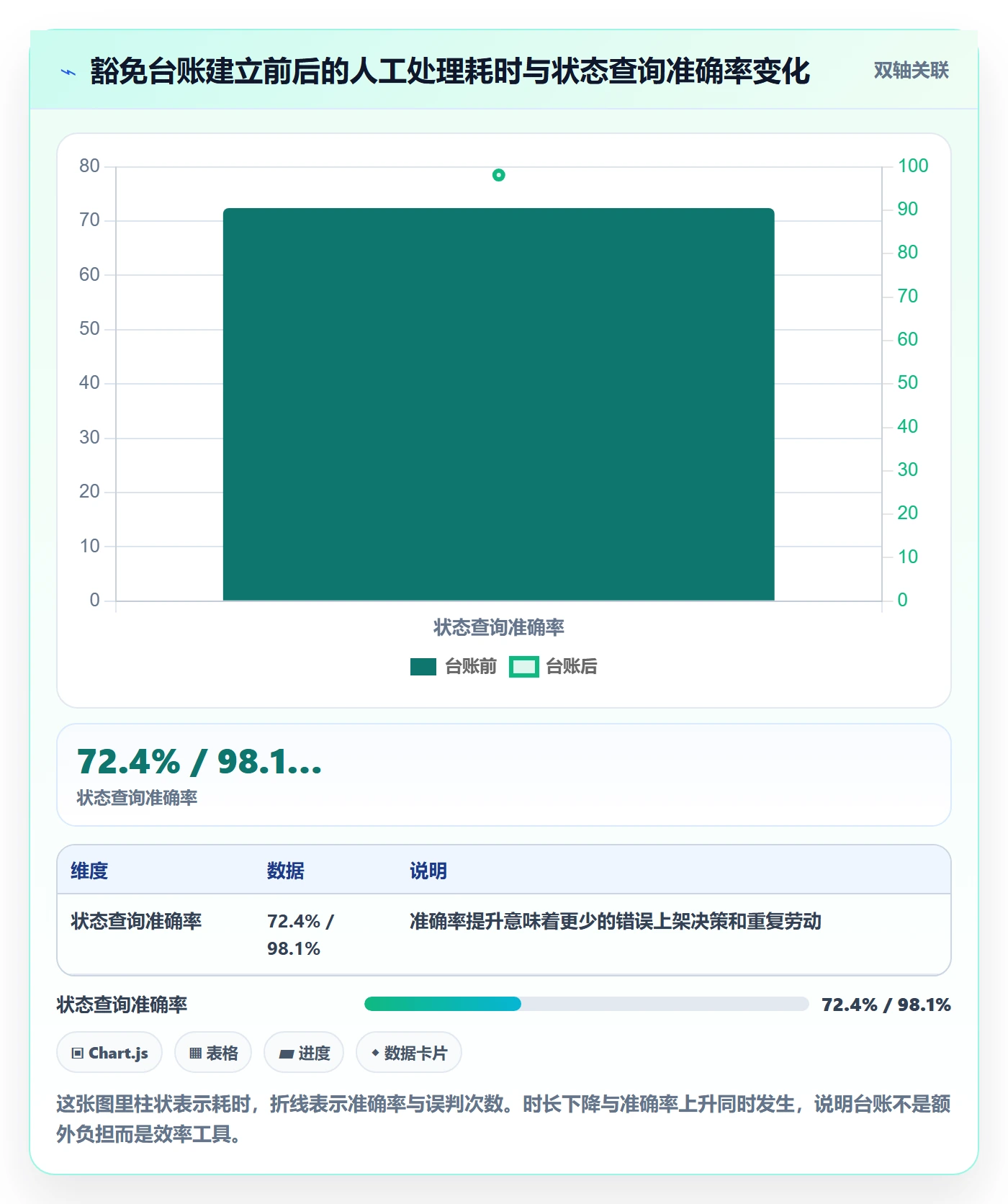Click the 维度 table column header
This screenshot has width=1008, height=1204.
pos(89,871)
